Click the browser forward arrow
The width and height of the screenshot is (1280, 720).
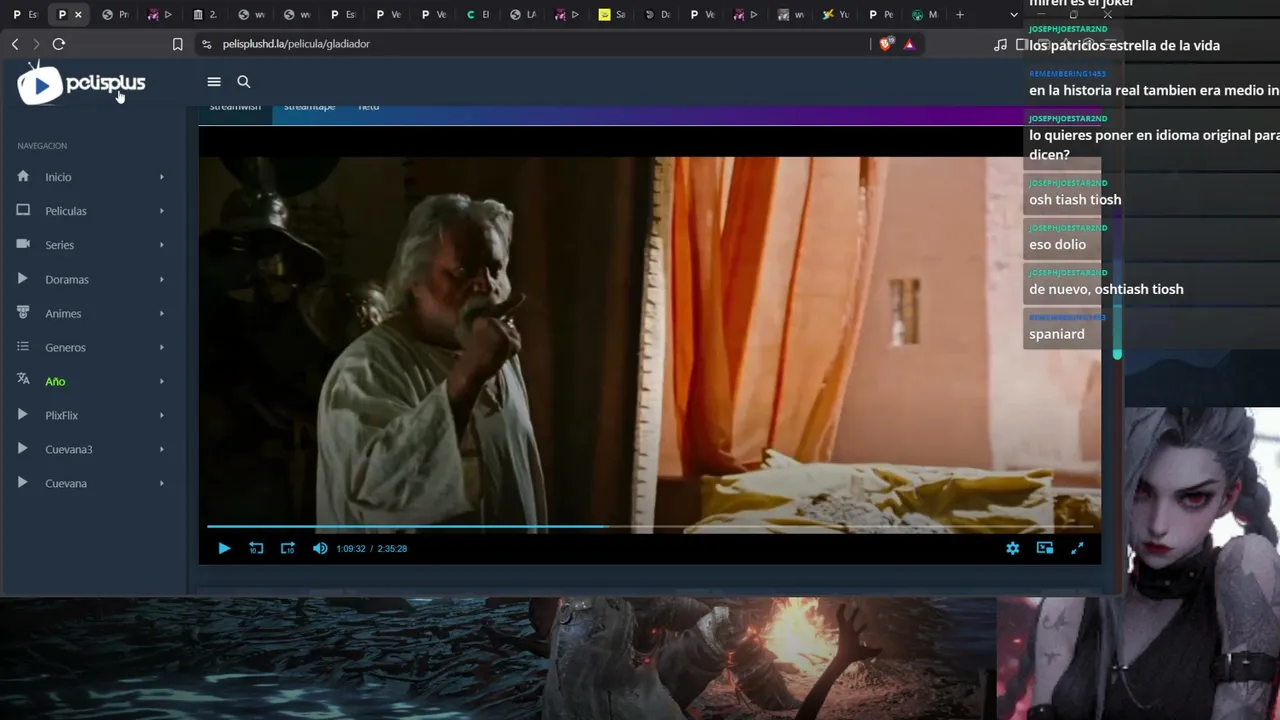pos(36,44)
